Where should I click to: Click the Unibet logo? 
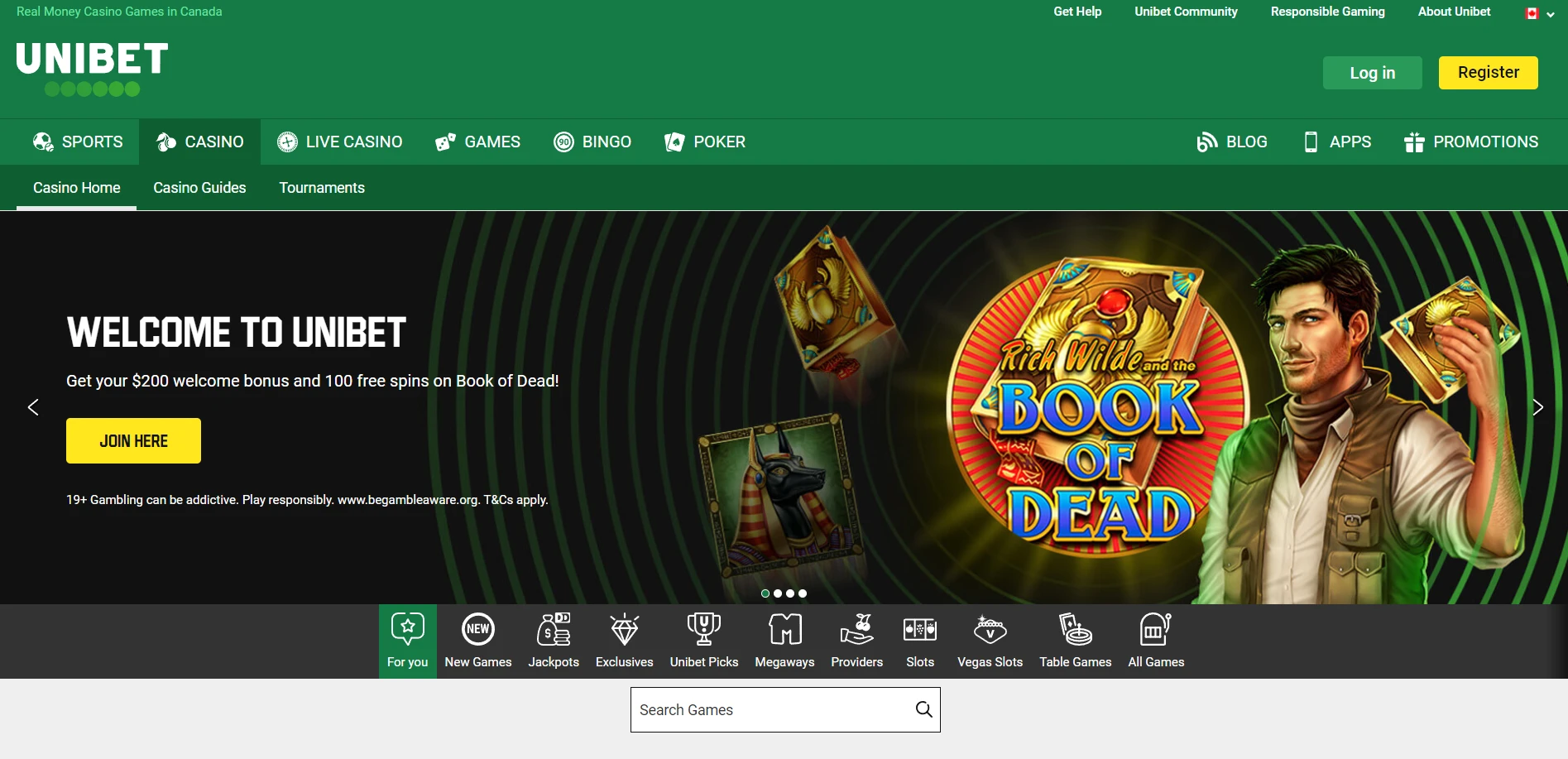pyautogui.click(x=92, y=69)
